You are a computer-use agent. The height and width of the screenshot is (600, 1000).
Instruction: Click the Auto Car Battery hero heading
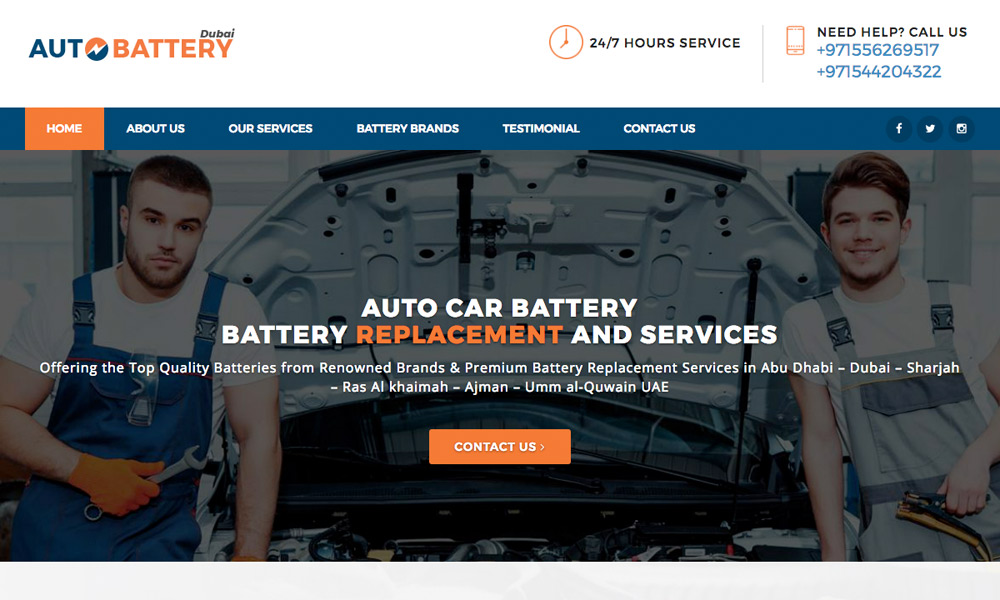point(499,308)
